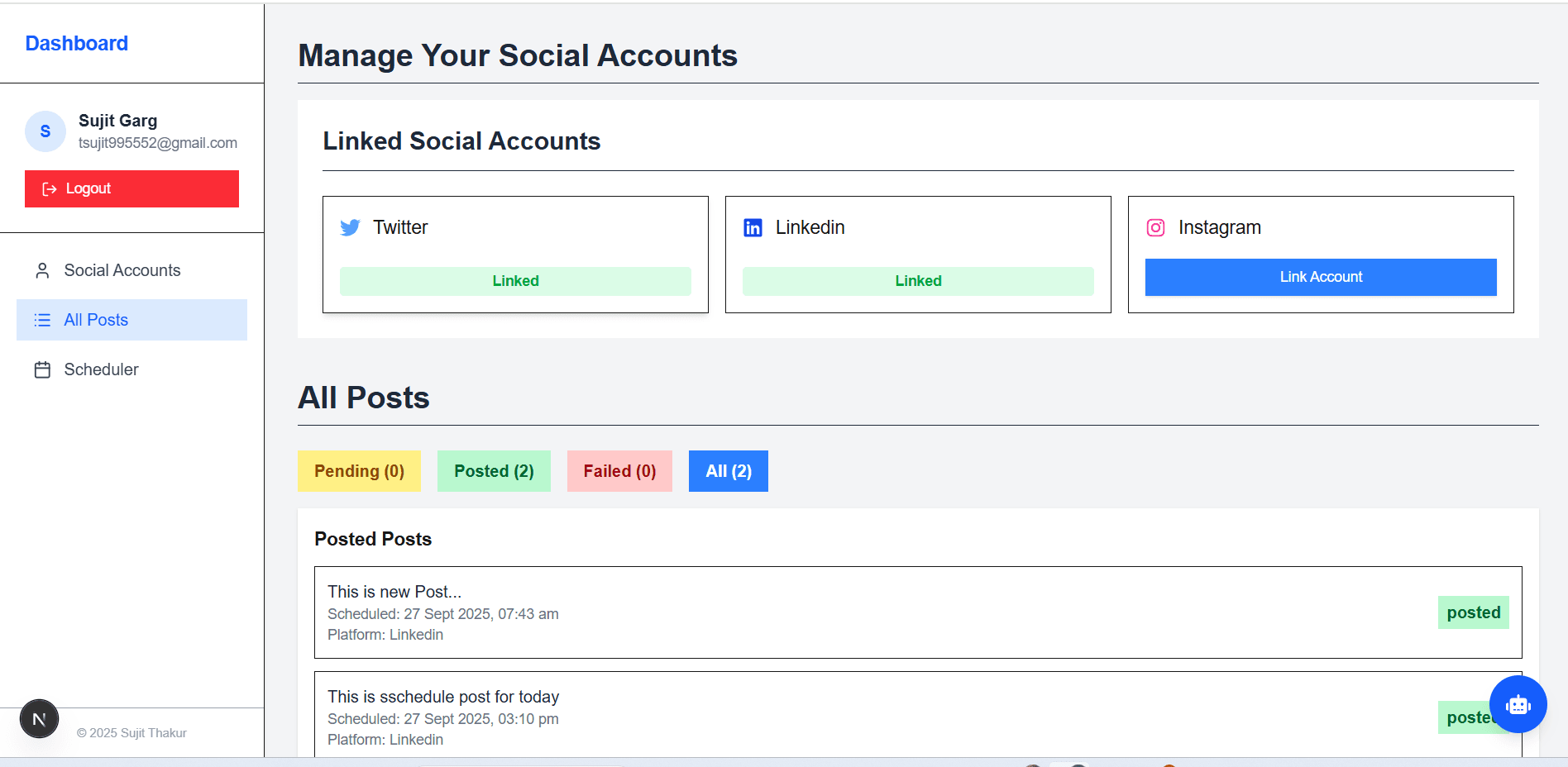Switch to the All (2) tab
The width and height of the screenshot is (1568, 767).
coord(728,471)
